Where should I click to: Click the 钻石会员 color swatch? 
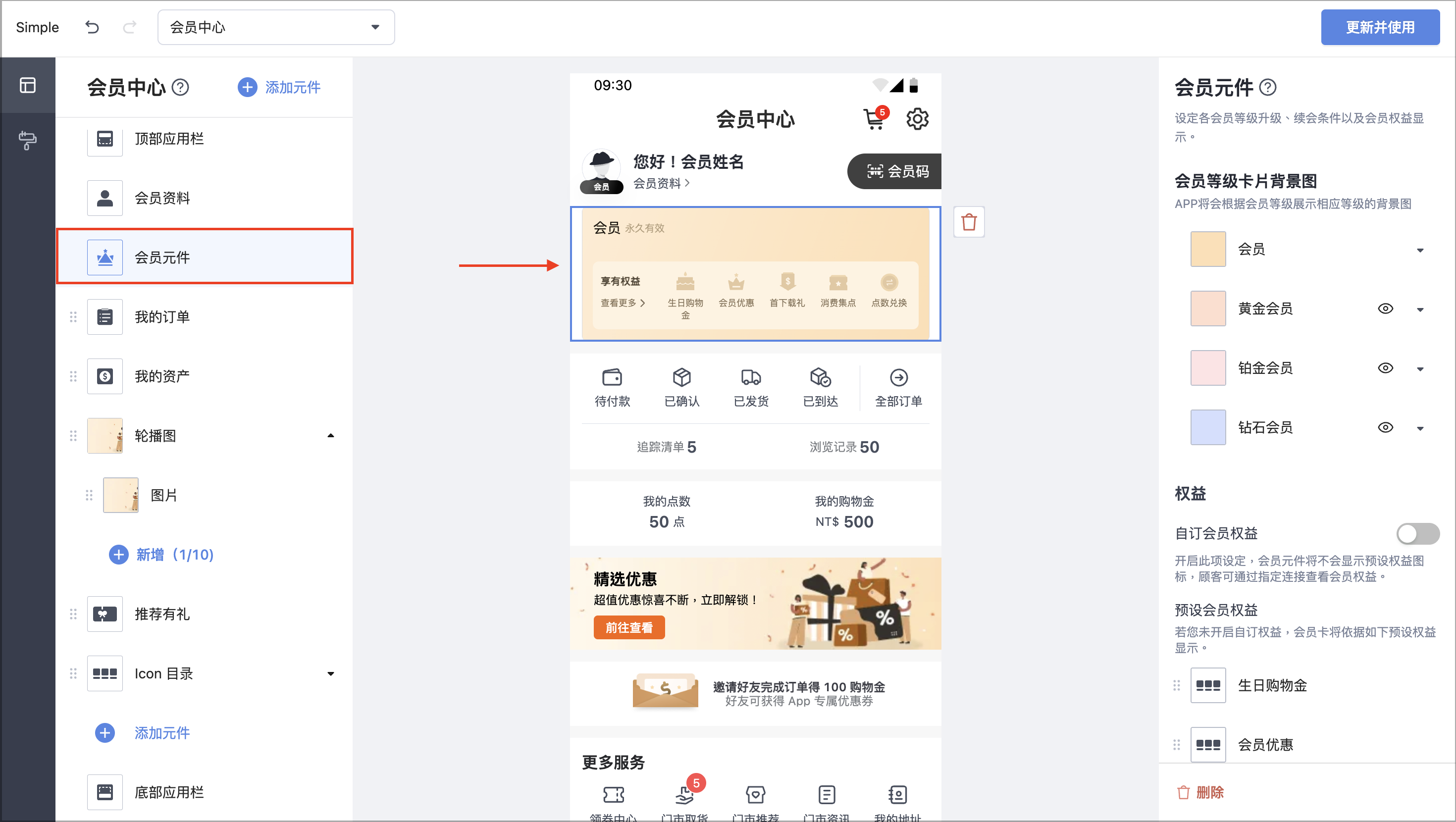coord(1208,427)
